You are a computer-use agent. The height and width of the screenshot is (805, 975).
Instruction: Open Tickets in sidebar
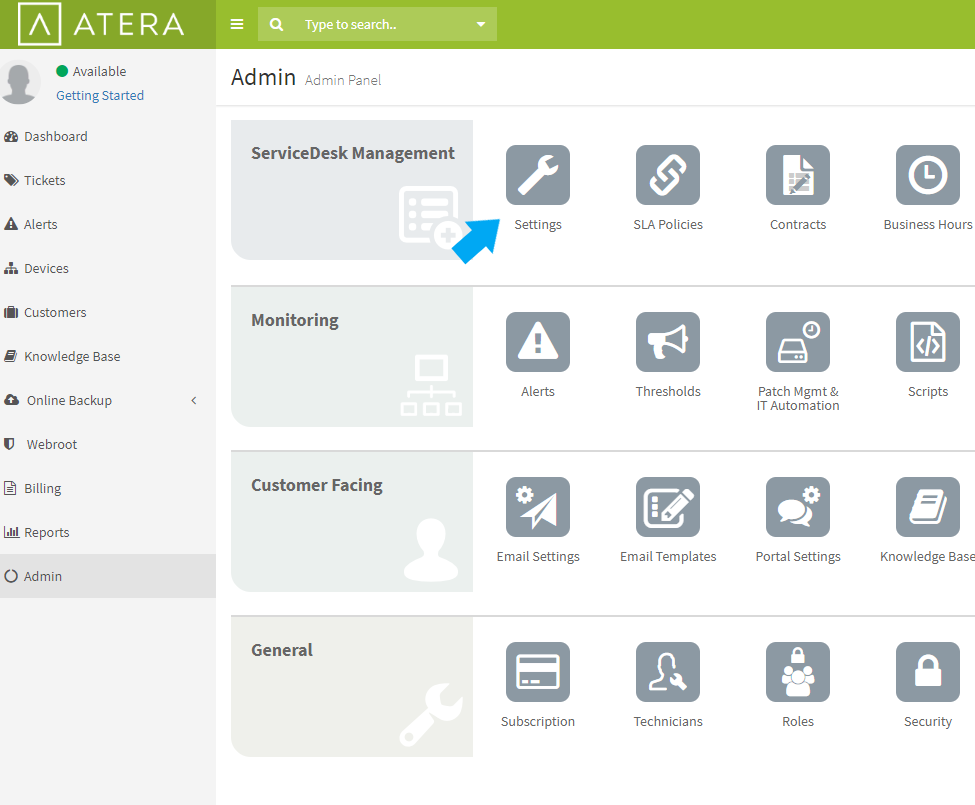pyautogui.click(x=108, y=180)
